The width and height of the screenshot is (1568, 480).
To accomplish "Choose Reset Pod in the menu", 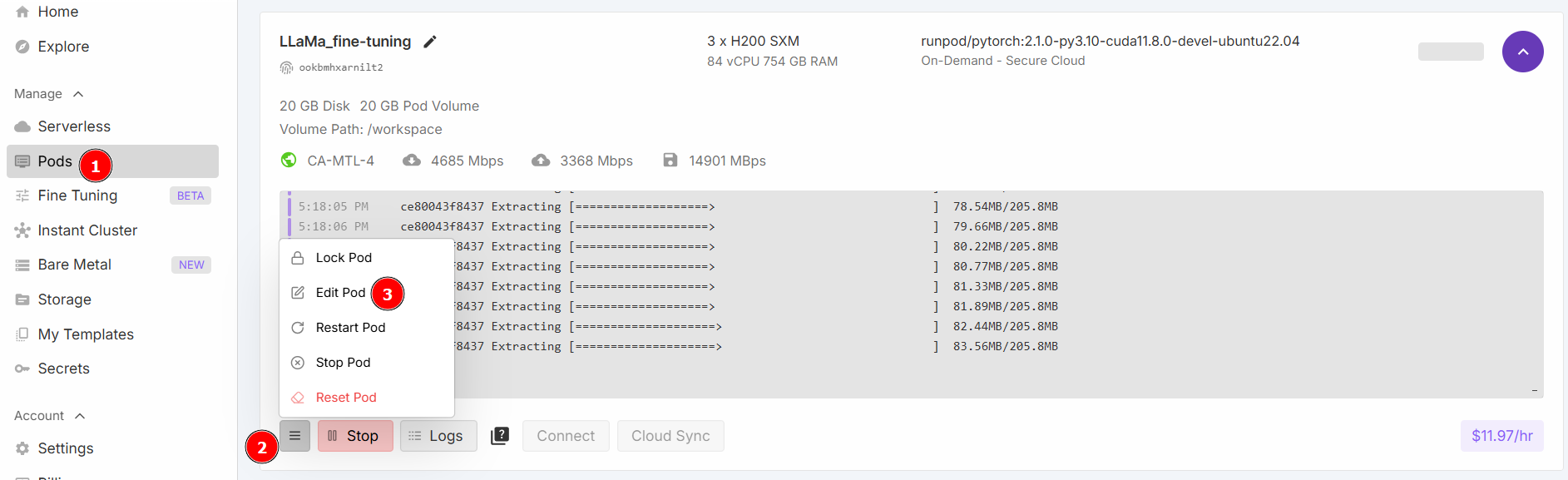I will coord(346,398).
